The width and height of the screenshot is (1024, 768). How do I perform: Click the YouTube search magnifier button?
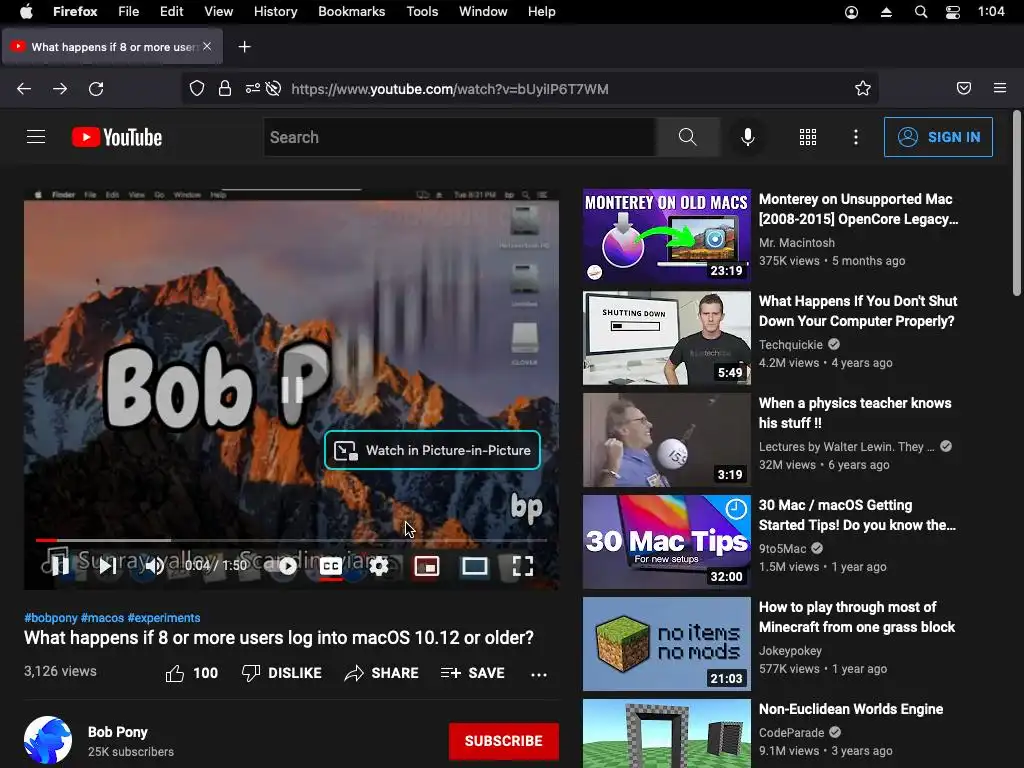point(688,137)
